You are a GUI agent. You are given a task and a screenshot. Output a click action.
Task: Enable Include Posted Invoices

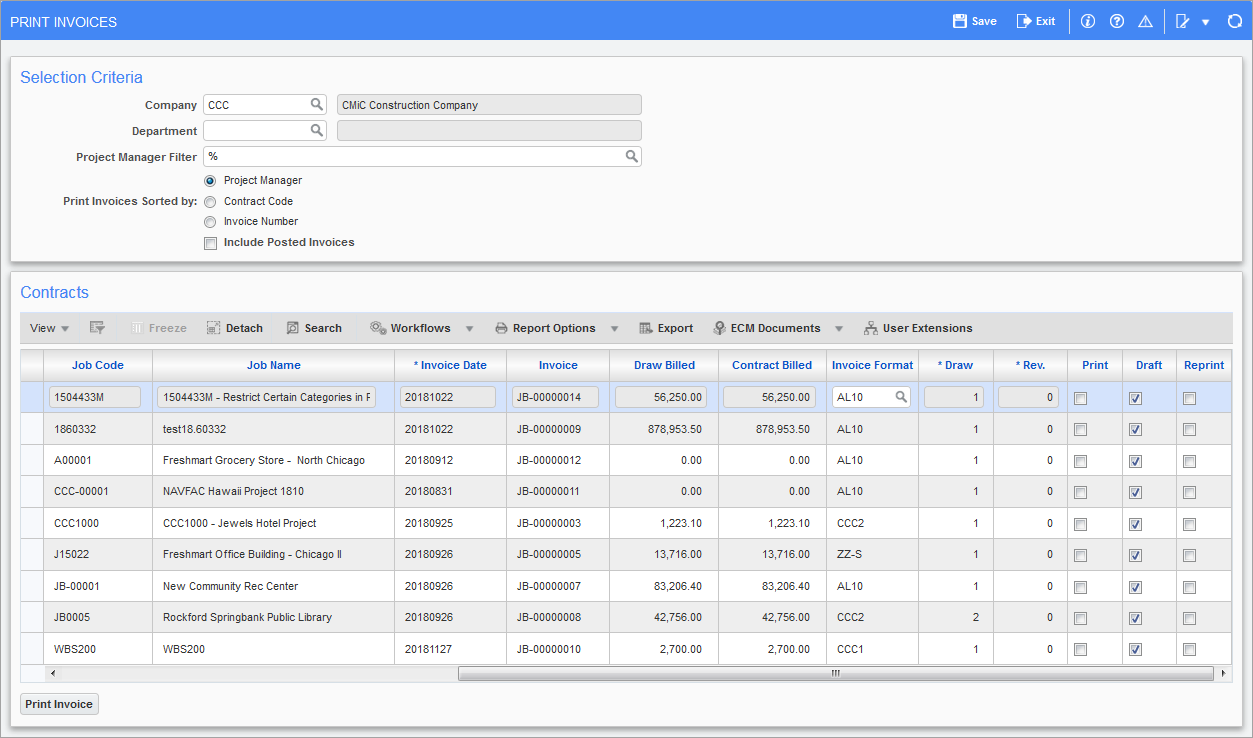pyautogui.click(x=210, y=243)
